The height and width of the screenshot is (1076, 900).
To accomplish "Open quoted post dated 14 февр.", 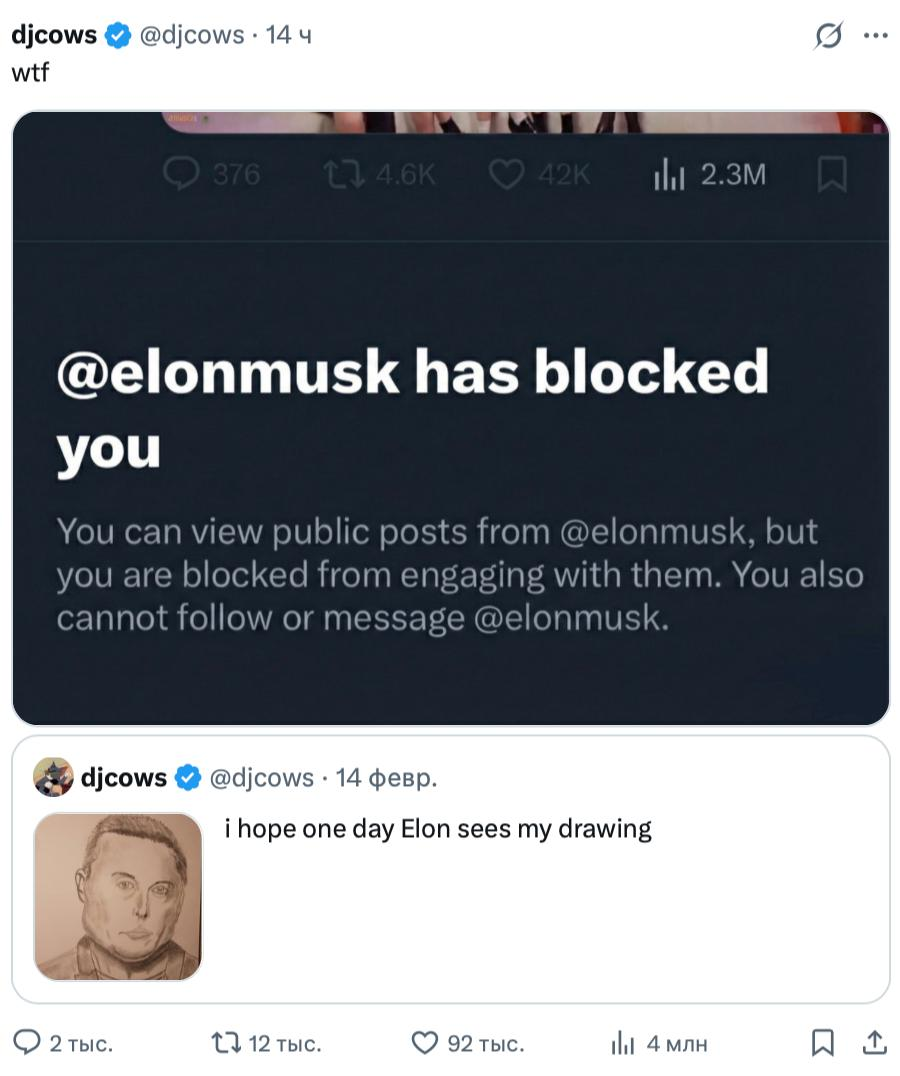I will pos(386,777).
